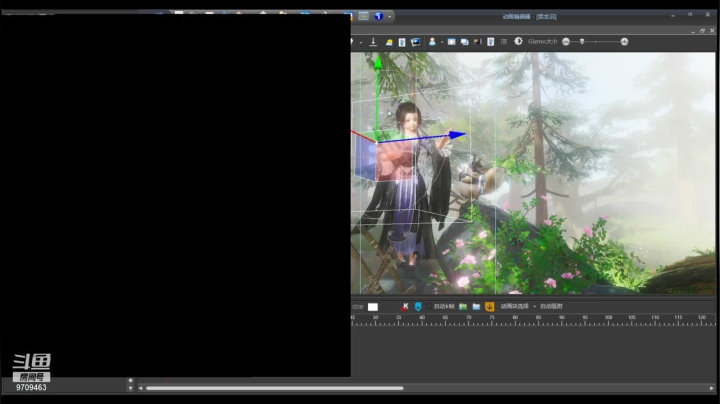Image resolution: width=720 pixels, height=404 pixels.
Task: Click the grey picture icon in title bar
Action: tap(363, 16)
